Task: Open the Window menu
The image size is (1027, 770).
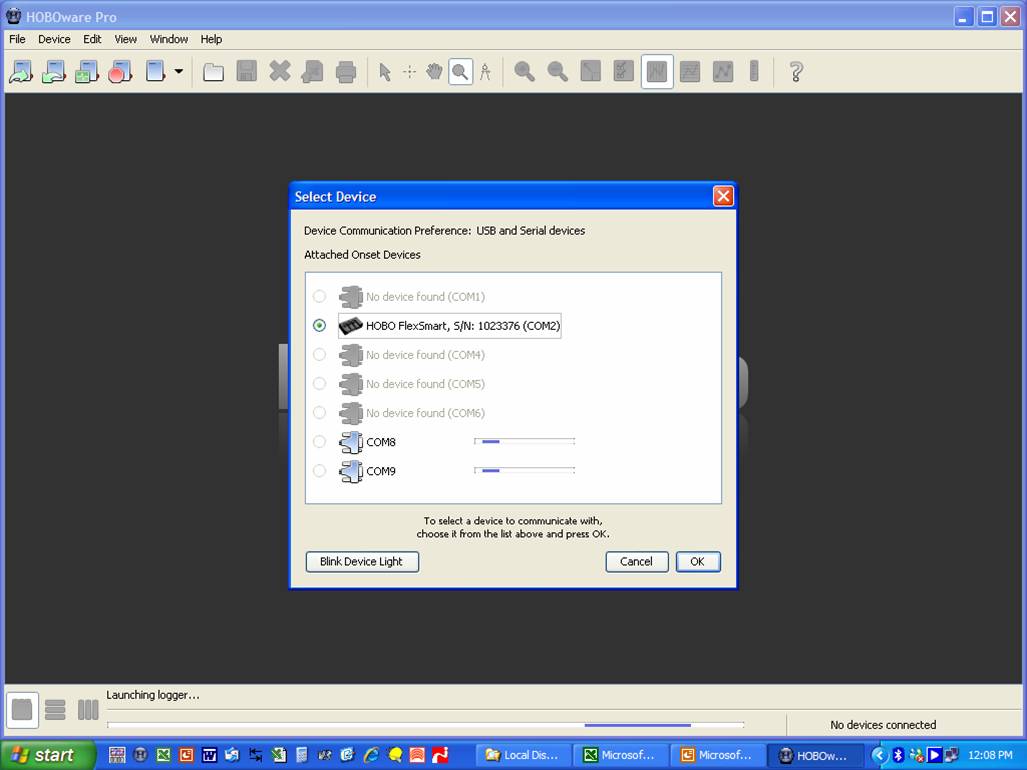Action: [x=169, y=39]
